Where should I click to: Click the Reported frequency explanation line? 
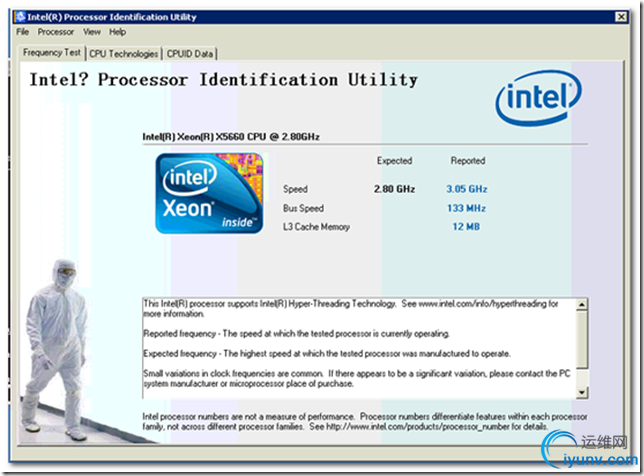[296, 333]
